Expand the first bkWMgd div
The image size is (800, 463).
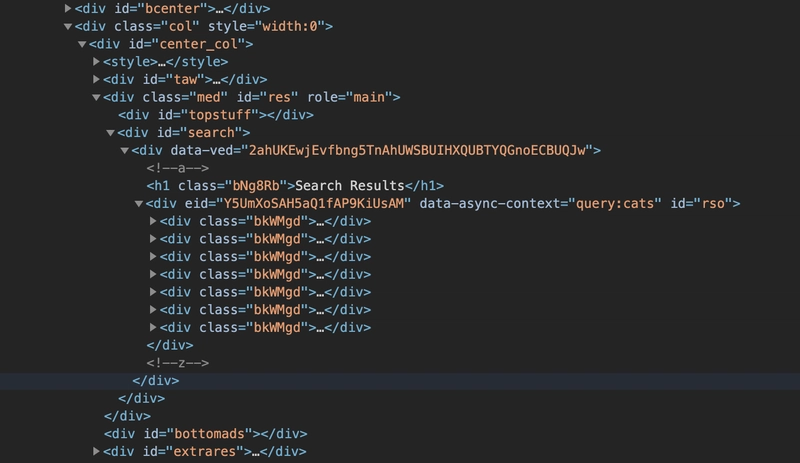click(x=153, y=221)
